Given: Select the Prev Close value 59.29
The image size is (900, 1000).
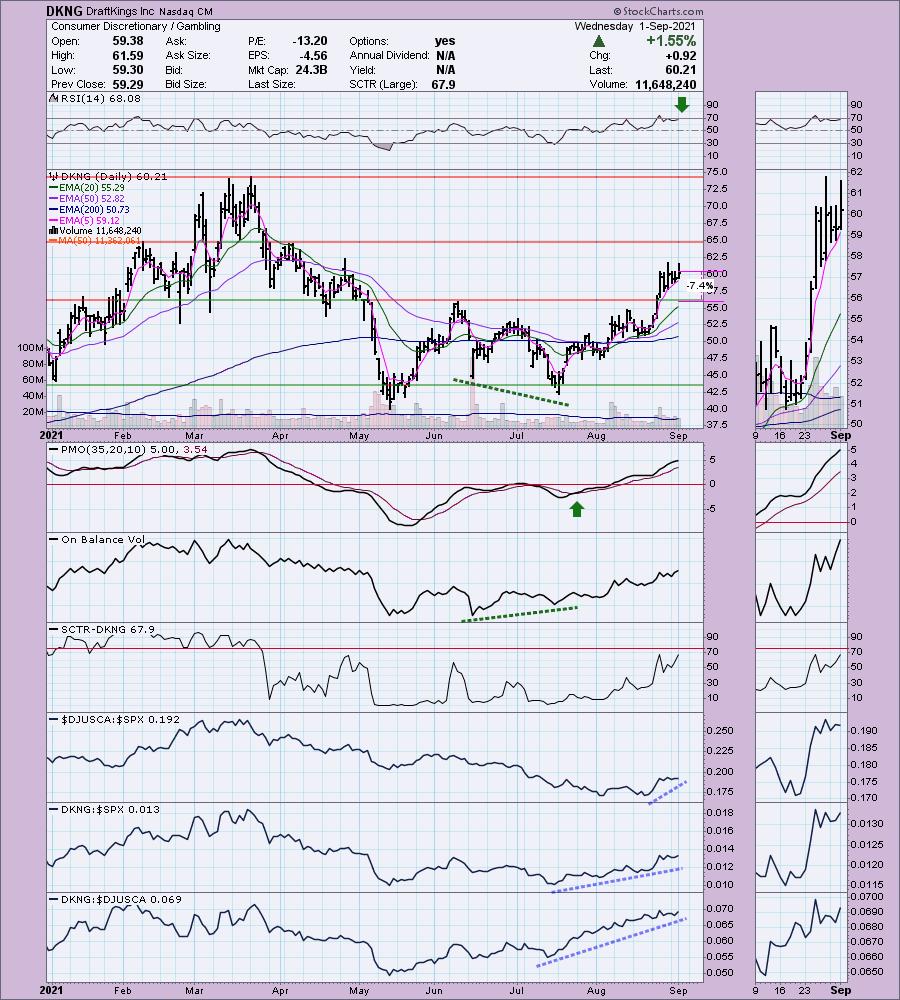Looking at the screenshot, I should coord(128,85).
